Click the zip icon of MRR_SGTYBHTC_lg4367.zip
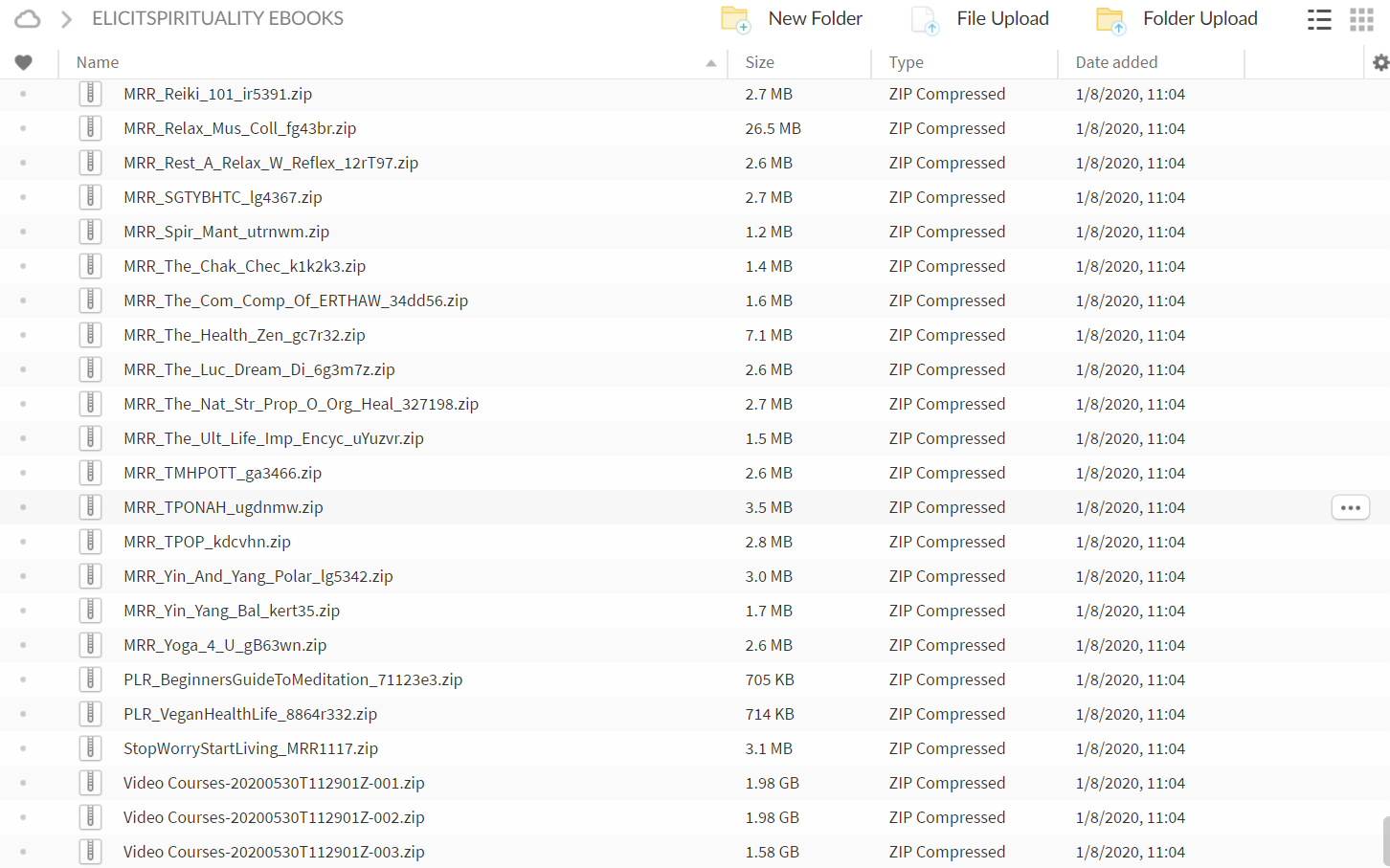The image size is (1390, 868). [90, 197]
